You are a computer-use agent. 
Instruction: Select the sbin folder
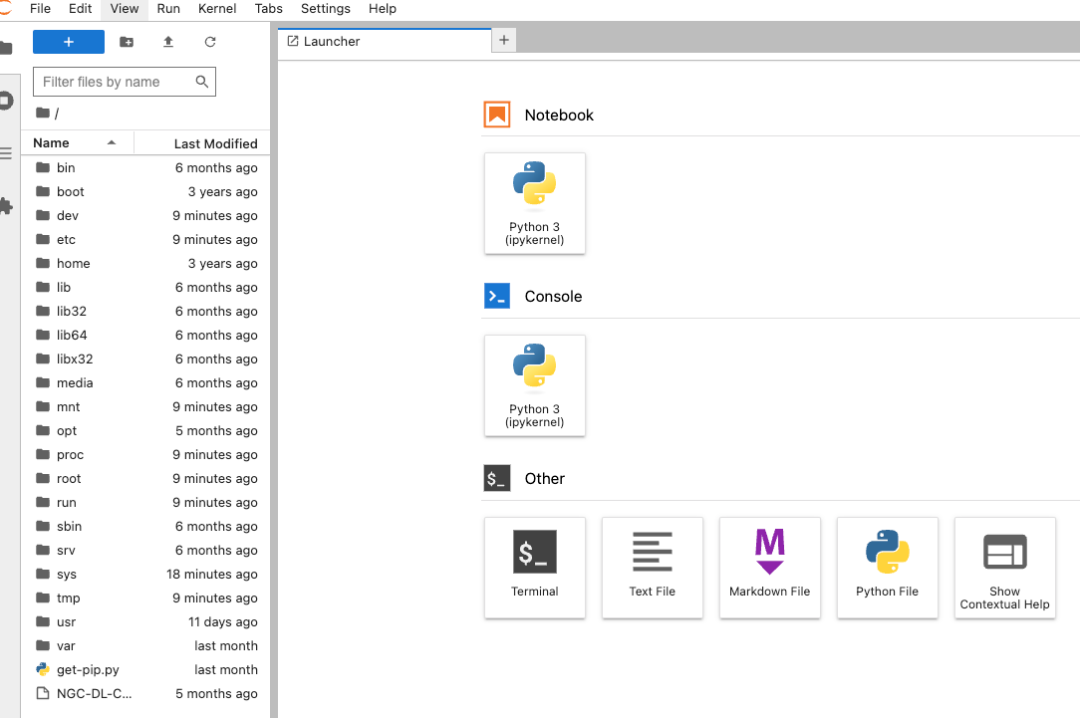tap(145, 526)
